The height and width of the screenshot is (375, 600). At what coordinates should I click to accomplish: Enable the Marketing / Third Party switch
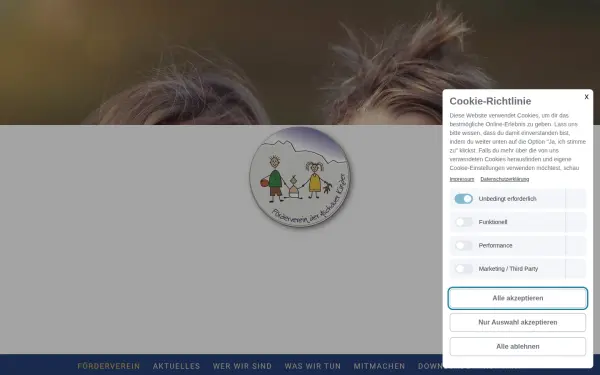[x=463, y=269]
